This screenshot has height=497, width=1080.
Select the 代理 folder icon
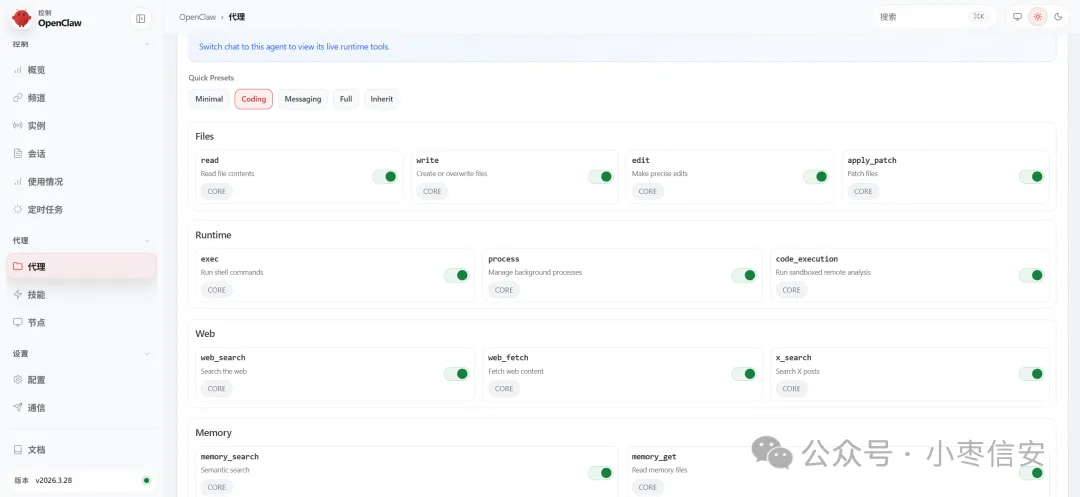18,266
